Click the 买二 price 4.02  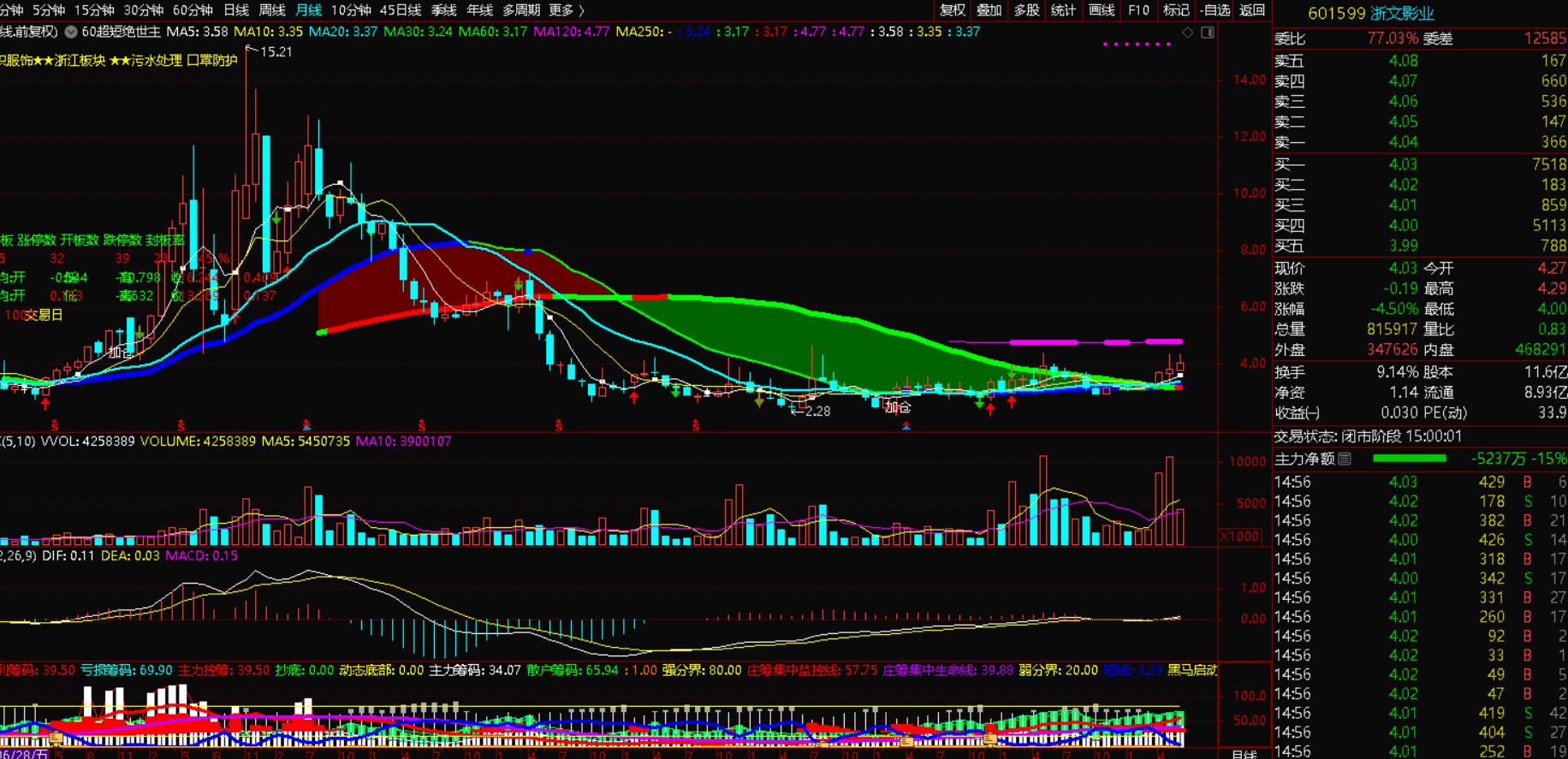(1403, 185)
